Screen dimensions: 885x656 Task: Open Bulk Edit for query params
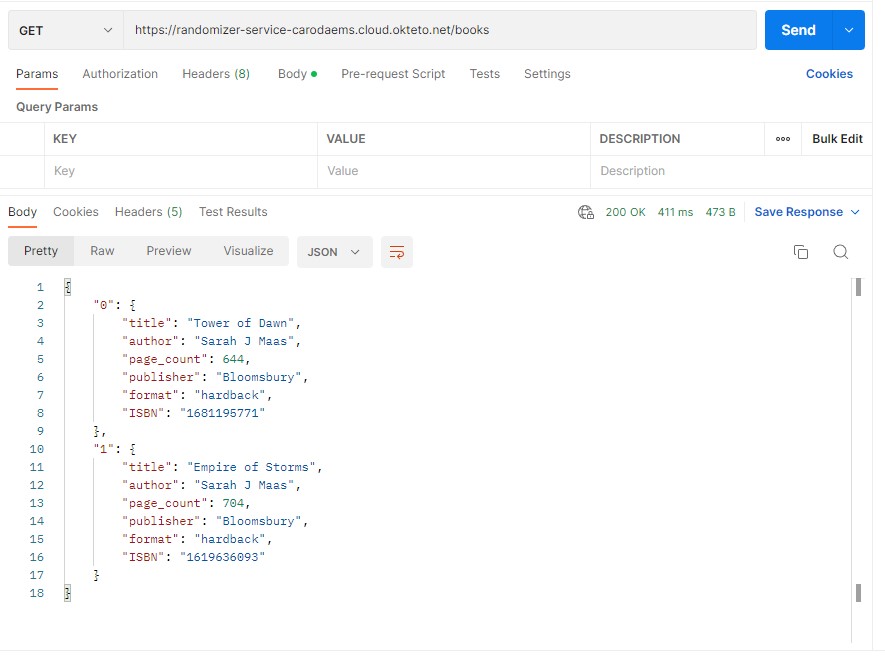[837, 139]
